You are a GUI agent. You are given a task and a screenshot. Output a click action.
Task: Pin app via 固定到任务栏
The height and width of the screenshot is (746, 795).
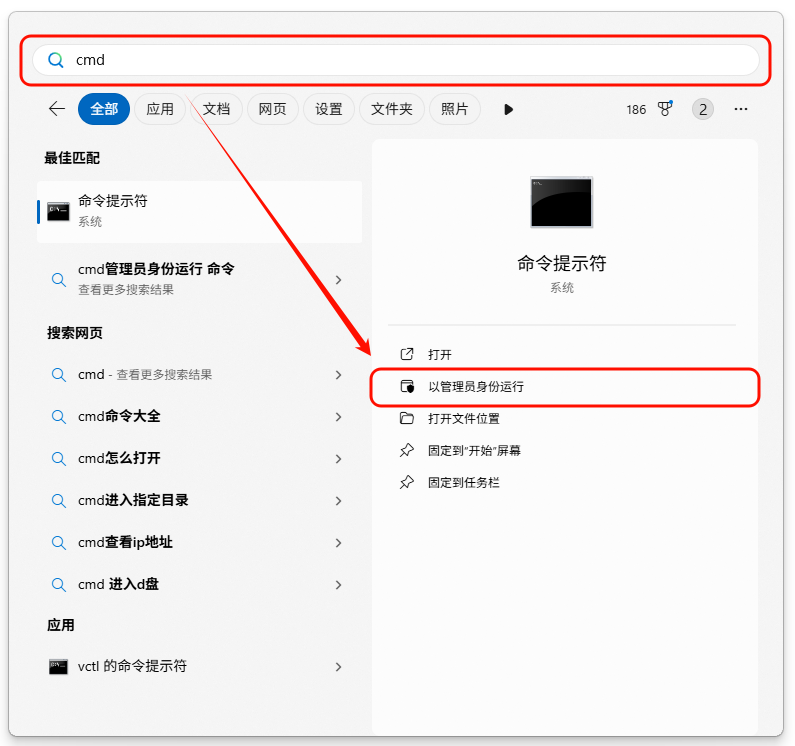click(463, 482)
